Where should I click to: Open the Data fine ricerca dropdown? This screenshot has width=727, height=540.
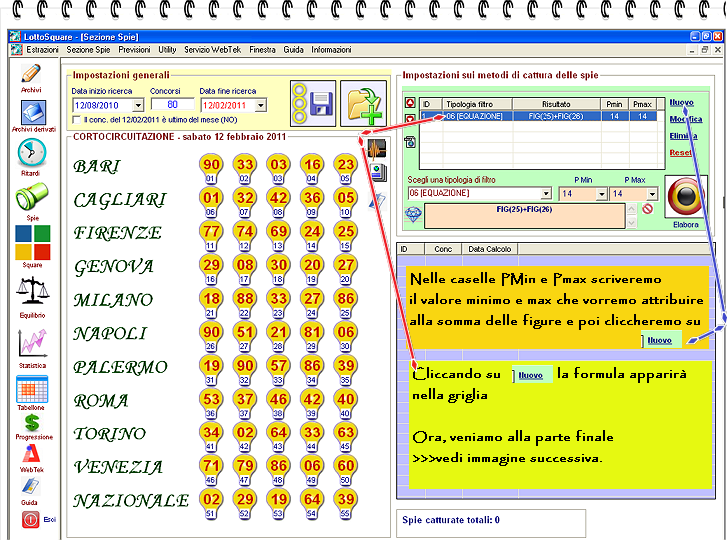pyautogui.click(x=261, y=106)
